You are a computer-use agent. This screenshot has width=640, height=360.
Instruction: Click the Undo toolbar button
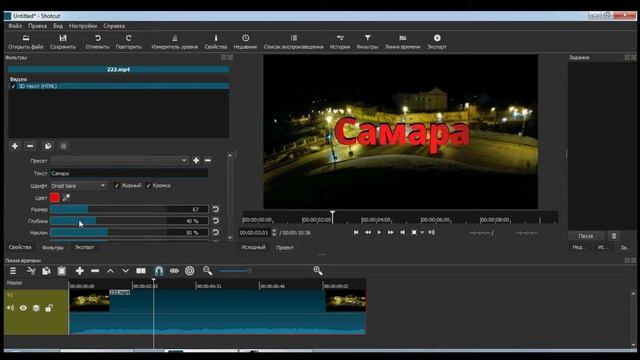click(98, 42)
